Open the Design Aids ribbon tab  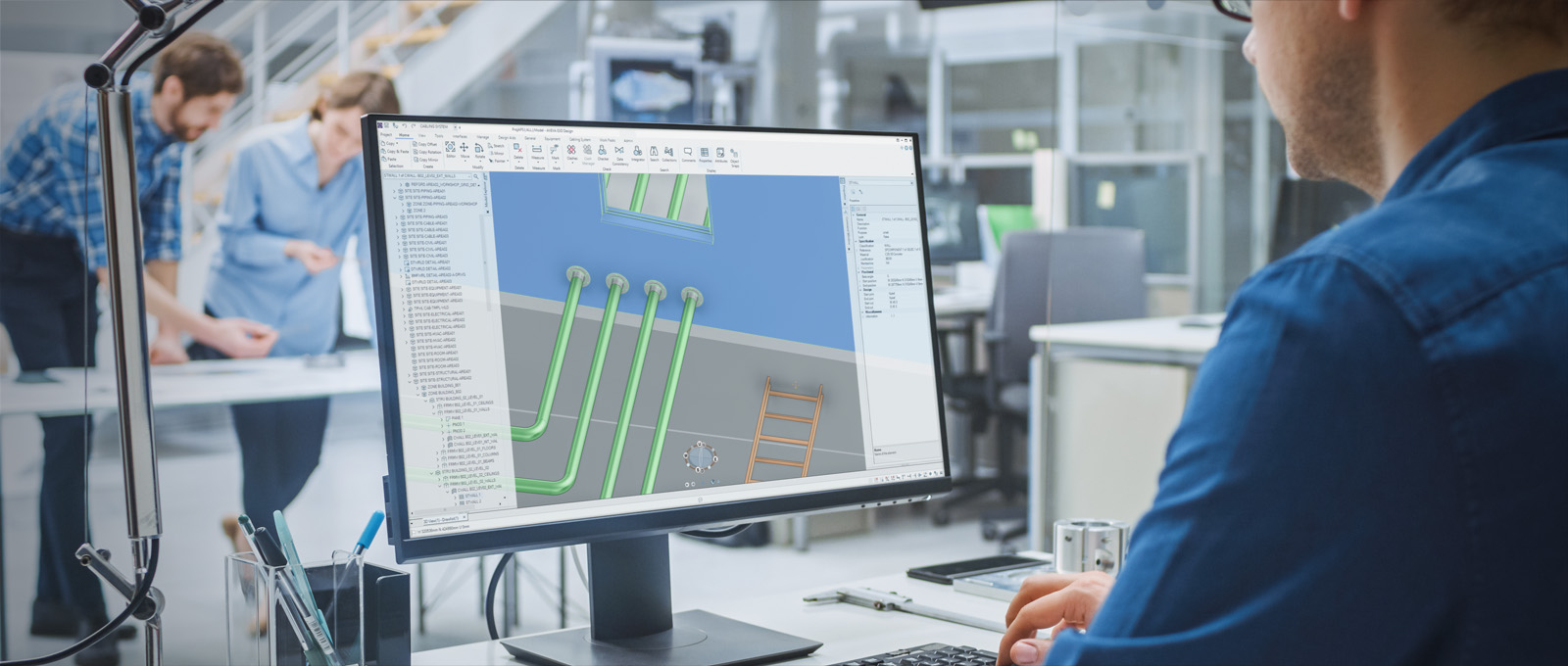click(x=507, y=137)
